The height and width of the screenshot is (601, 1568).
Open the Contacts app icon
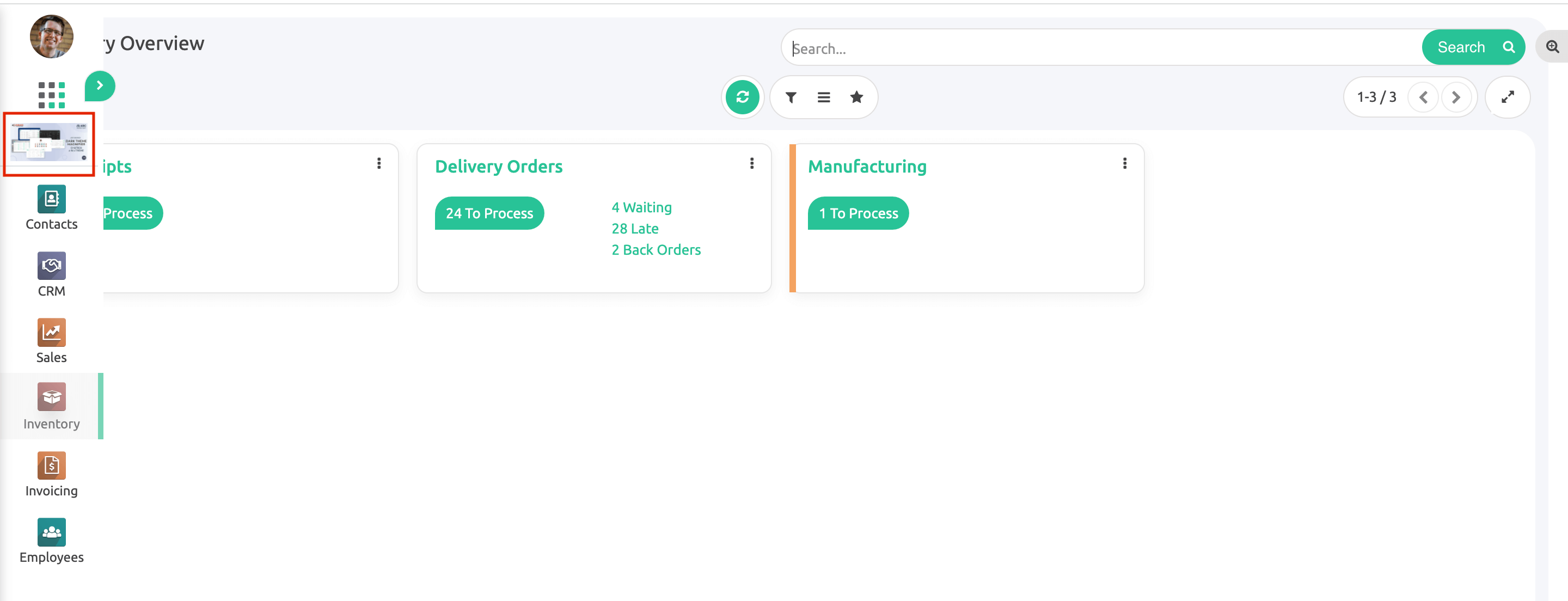[x=51, y=200]
